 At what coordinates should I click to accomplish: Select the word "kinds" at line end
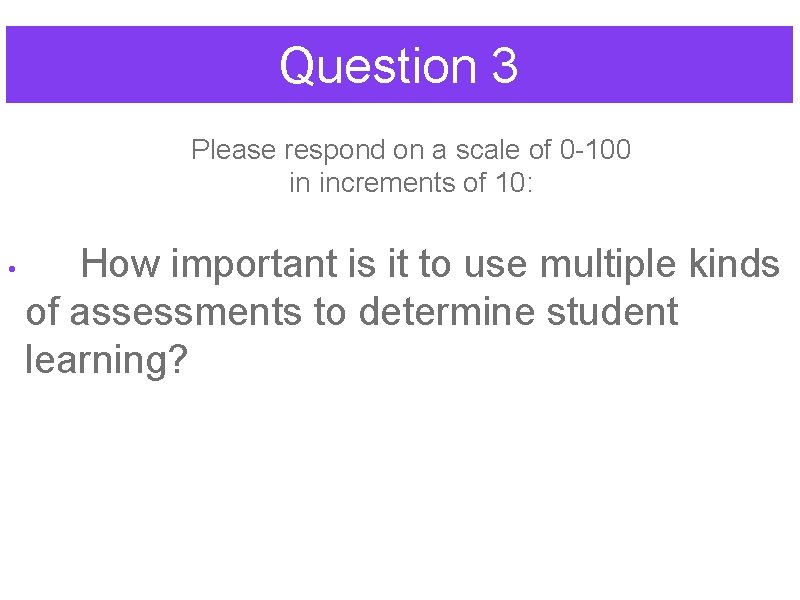pyautogui.click(x=734, y=263)
